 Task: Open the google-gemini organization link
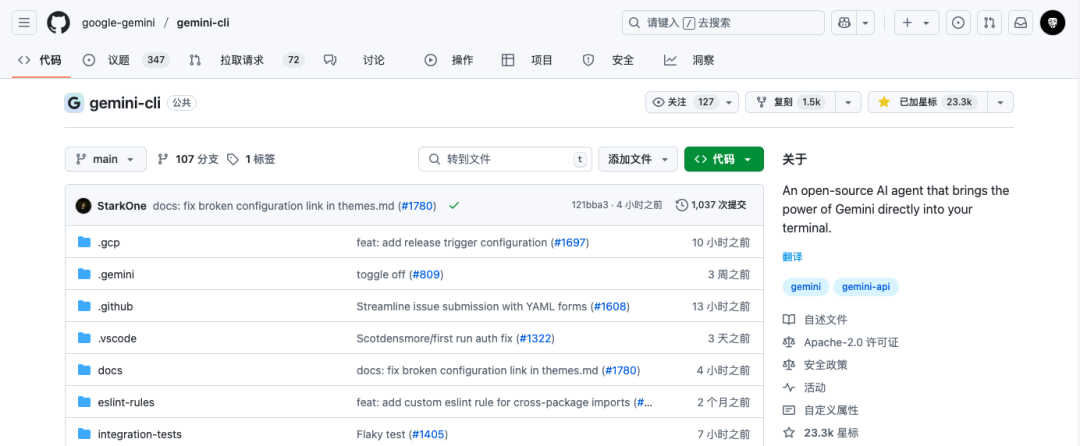click(x=118, y=23)
